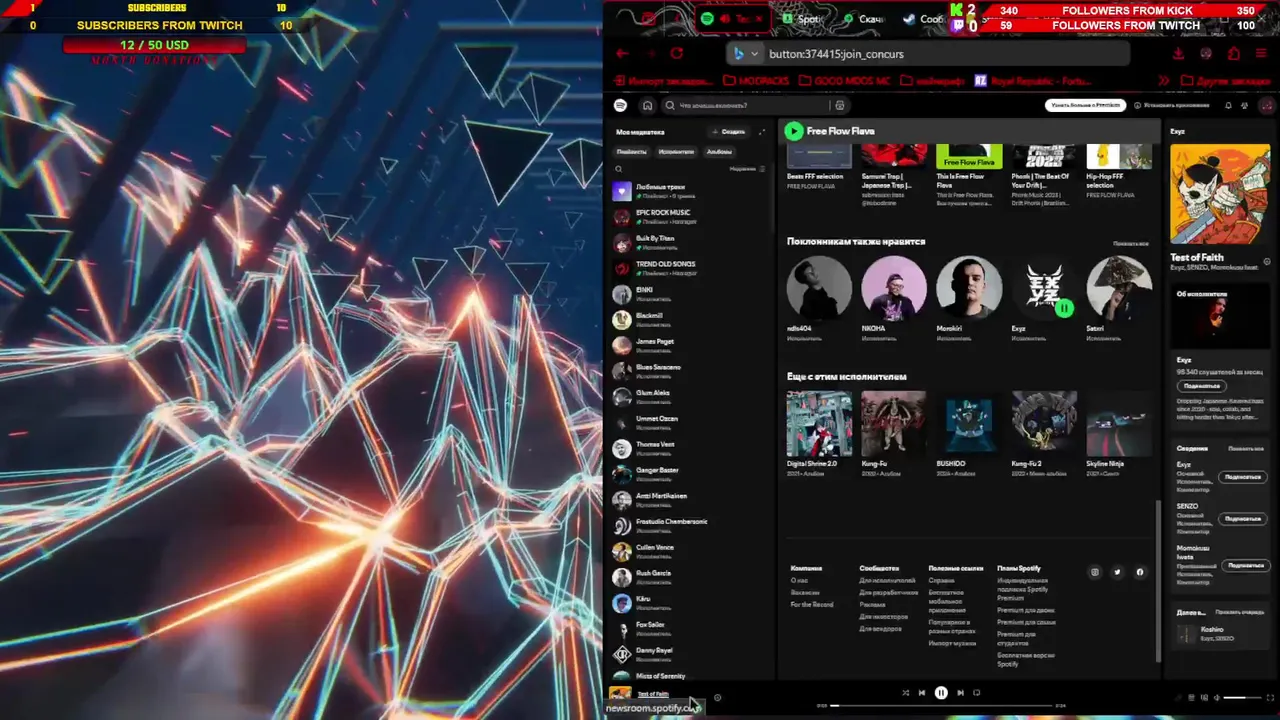Open the MODPACKS bookmark folder

coord(756,80)
